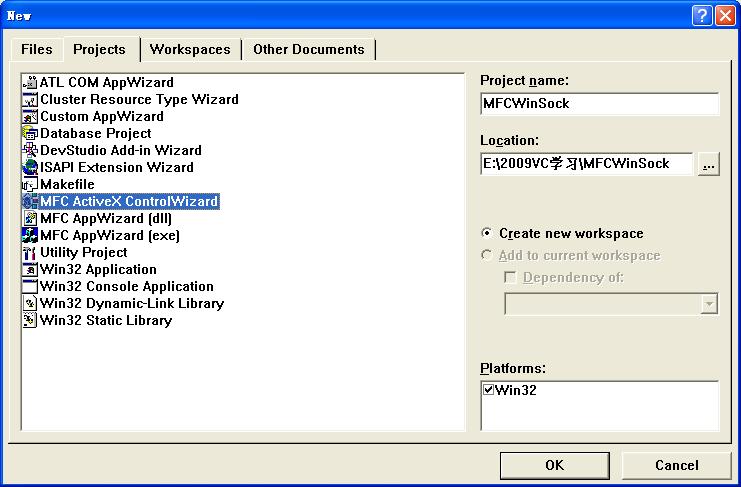The image size is (741, 487).
Task: Click the Location path field
Action: point(587,163)
